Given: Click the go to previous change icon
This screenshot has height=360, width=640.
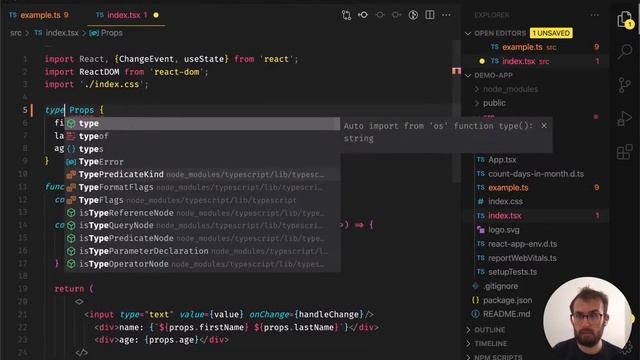Looking at the screenshot, I should point(363,15).
